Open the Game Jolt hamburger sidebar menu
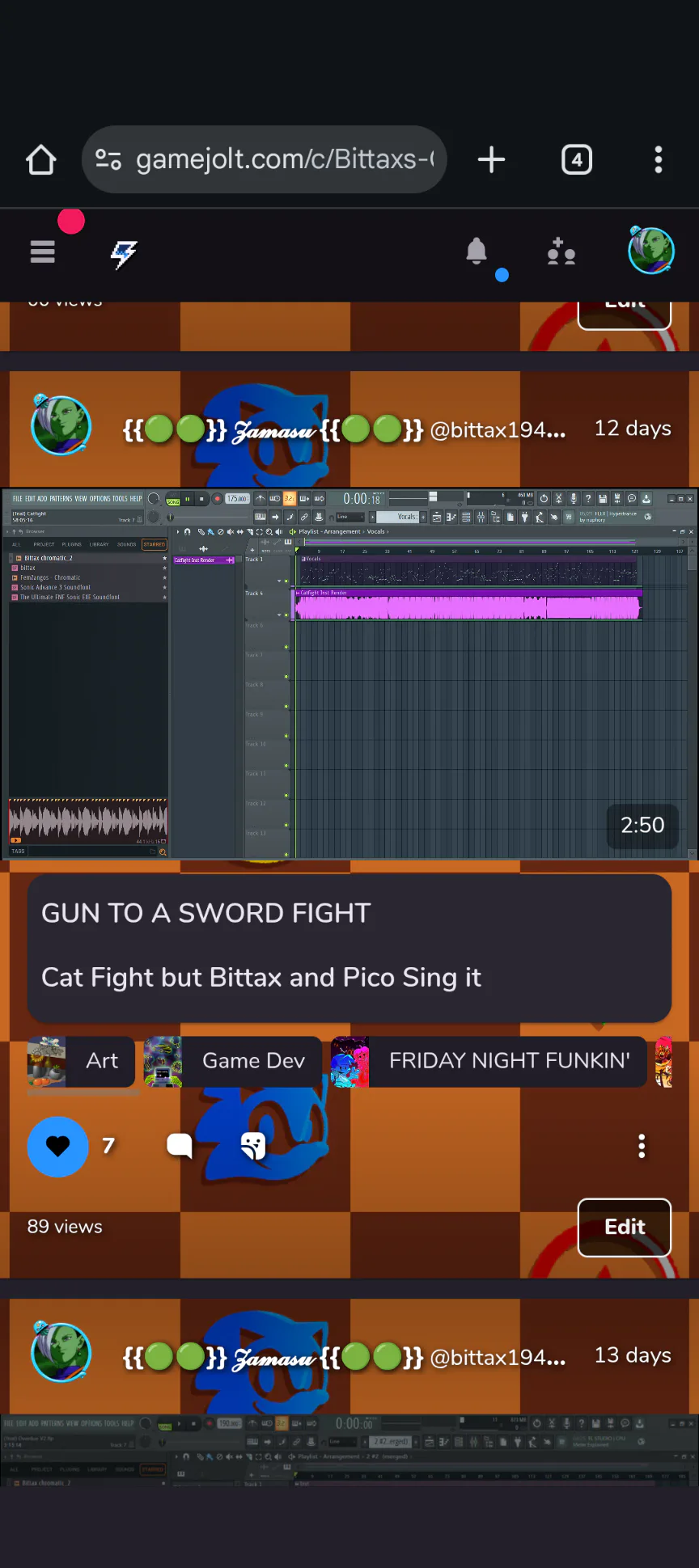Viewport: 699px width, 1568px height. 42,252
